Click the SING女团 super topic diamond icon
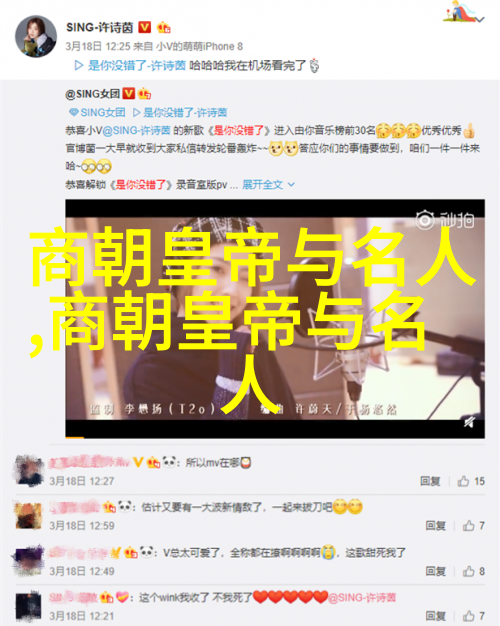The width and height of the screenshot is (500, 626). coord(73,112)
